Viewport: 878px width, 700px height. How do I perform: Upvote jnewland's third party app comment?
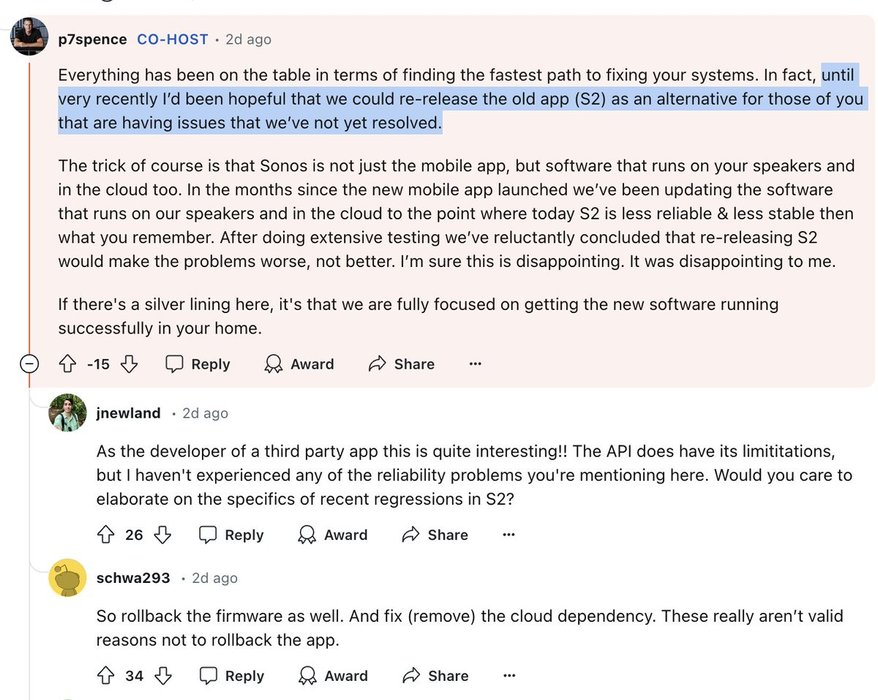click(x=106, y=535)
